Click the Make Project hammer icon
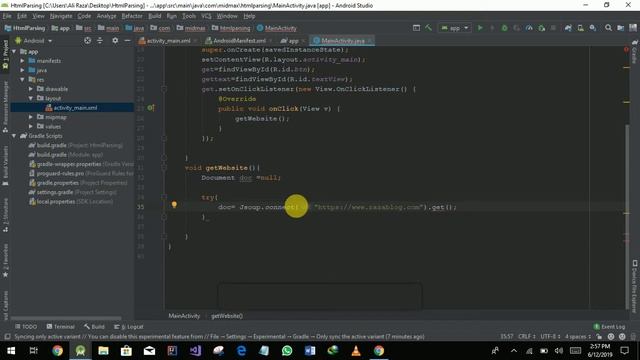The height and width of the screenshot is (360, 640). point(428,28)
